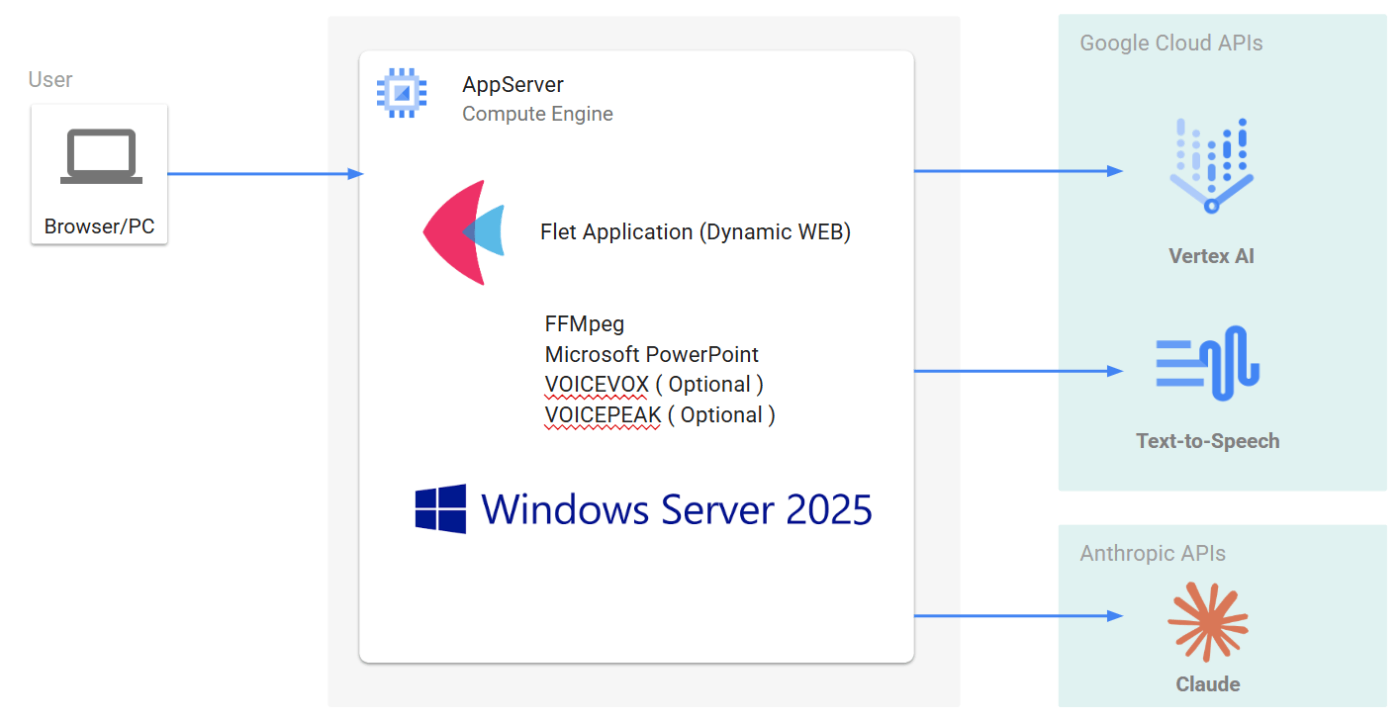
Task: Click the "User" heading text
Action: [x=50, y=80]
